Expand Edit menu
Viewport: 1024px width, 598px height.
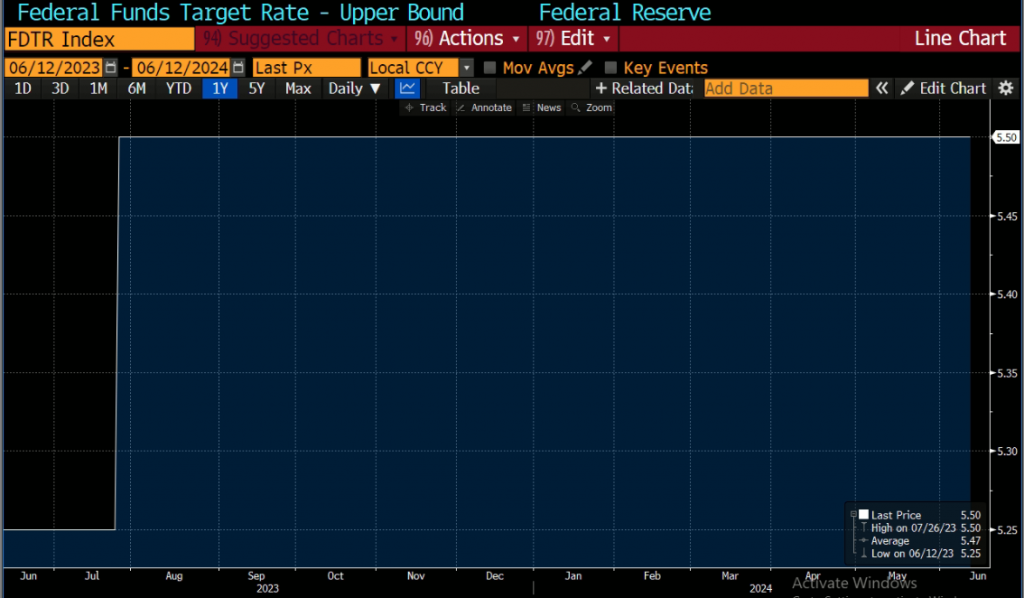click(x=573, y=39)
